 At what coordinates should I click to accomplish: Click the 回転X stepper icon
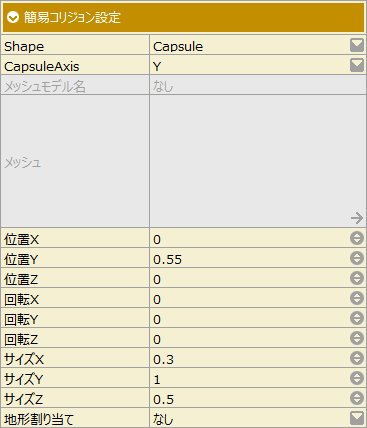click(357, 298)
